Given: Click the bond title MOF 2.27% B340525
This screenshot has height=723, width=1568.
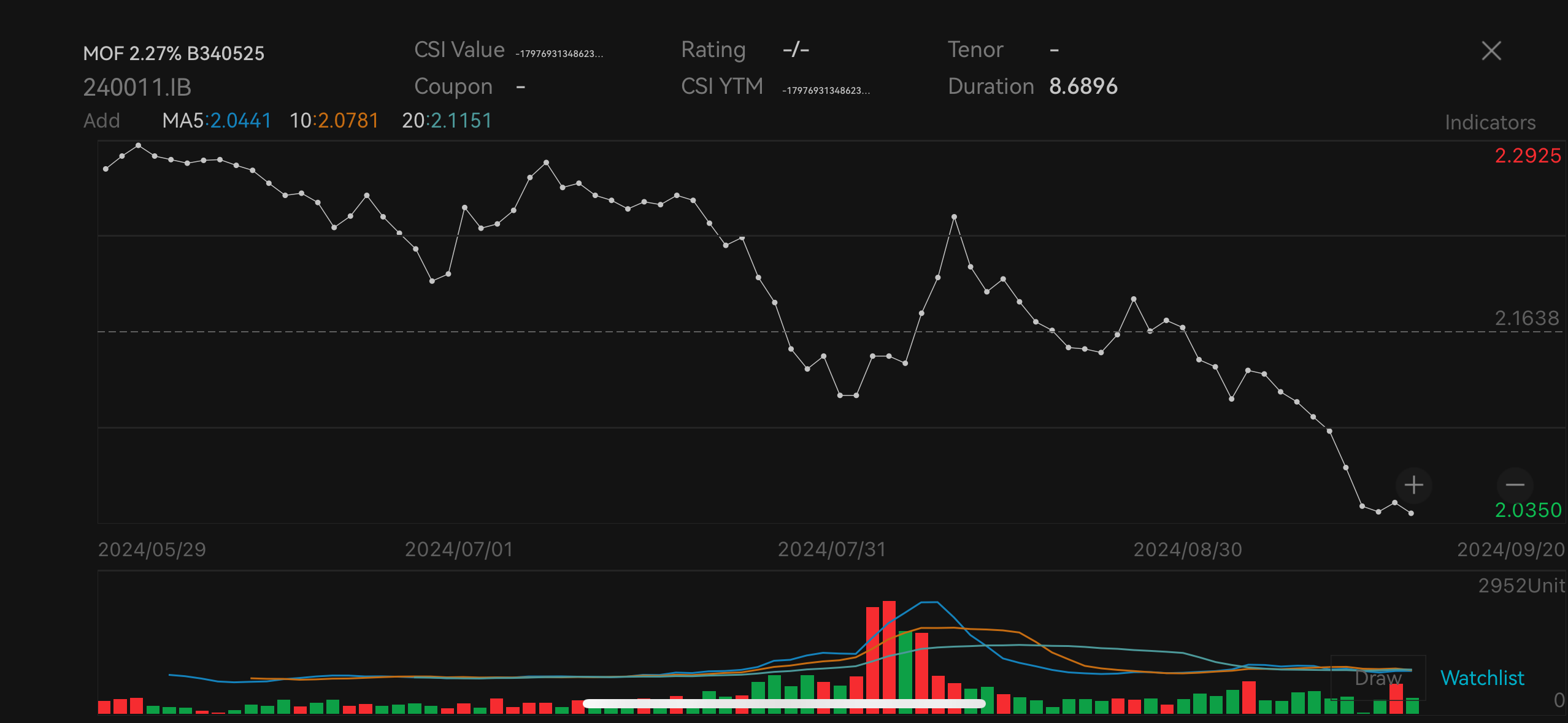Looking at the screenshot, I should pos(174,54).
